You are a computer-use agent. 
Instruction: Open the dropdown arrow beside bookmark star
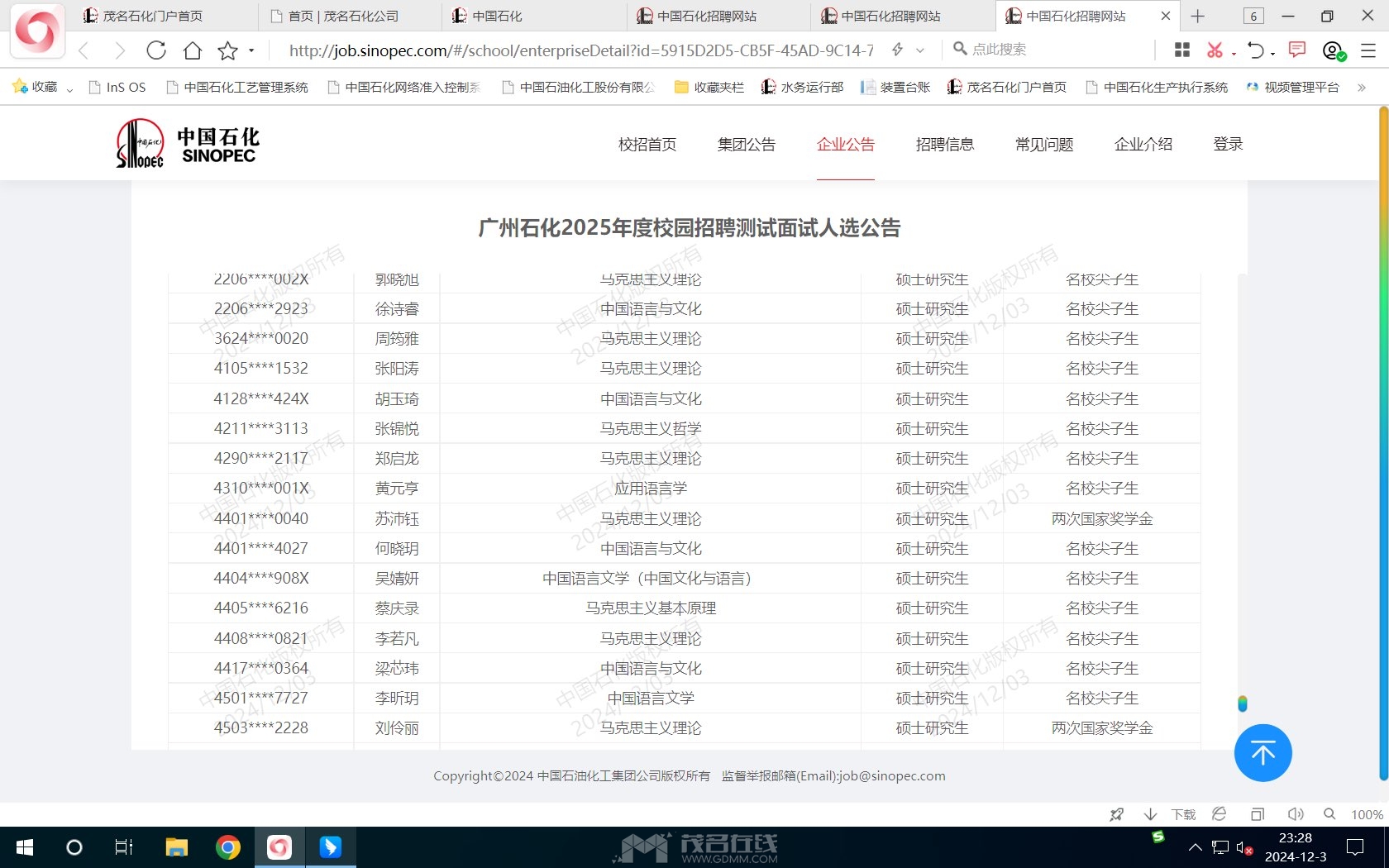coord(251,51)
